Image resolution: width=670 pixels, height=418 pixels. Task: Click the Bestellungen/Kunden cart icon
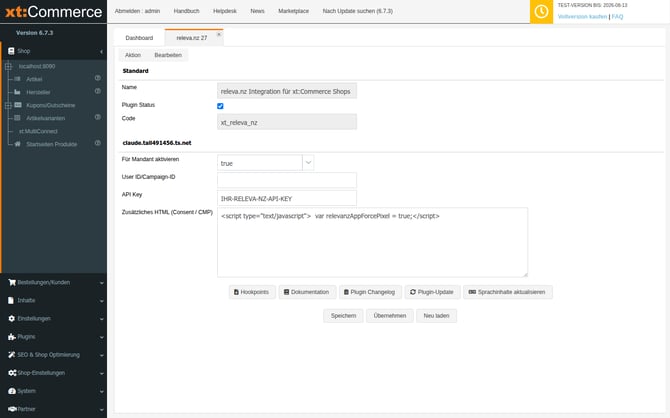[x=12, y=283]
